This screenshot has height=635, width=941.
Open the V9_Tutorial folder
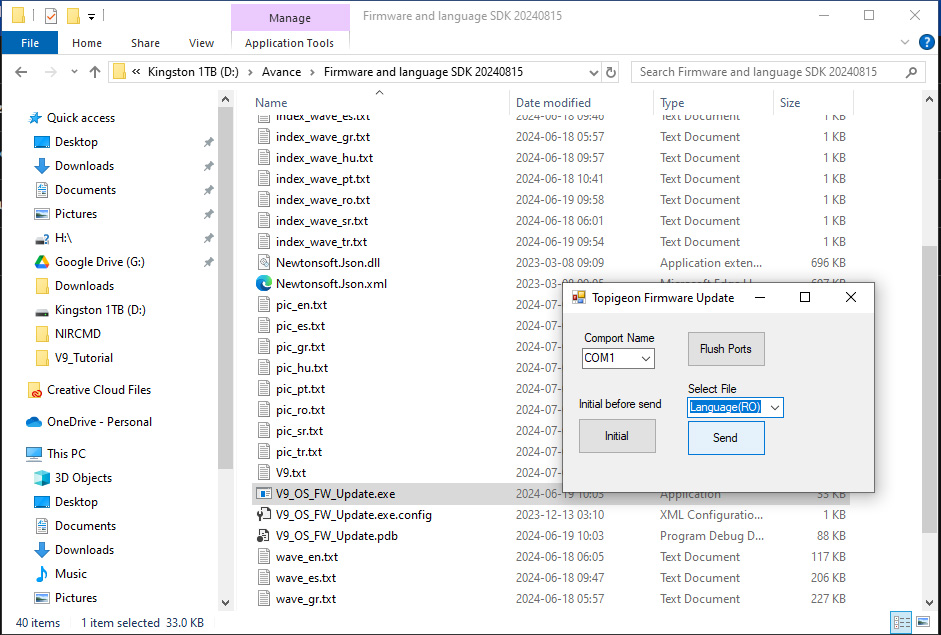83,358
